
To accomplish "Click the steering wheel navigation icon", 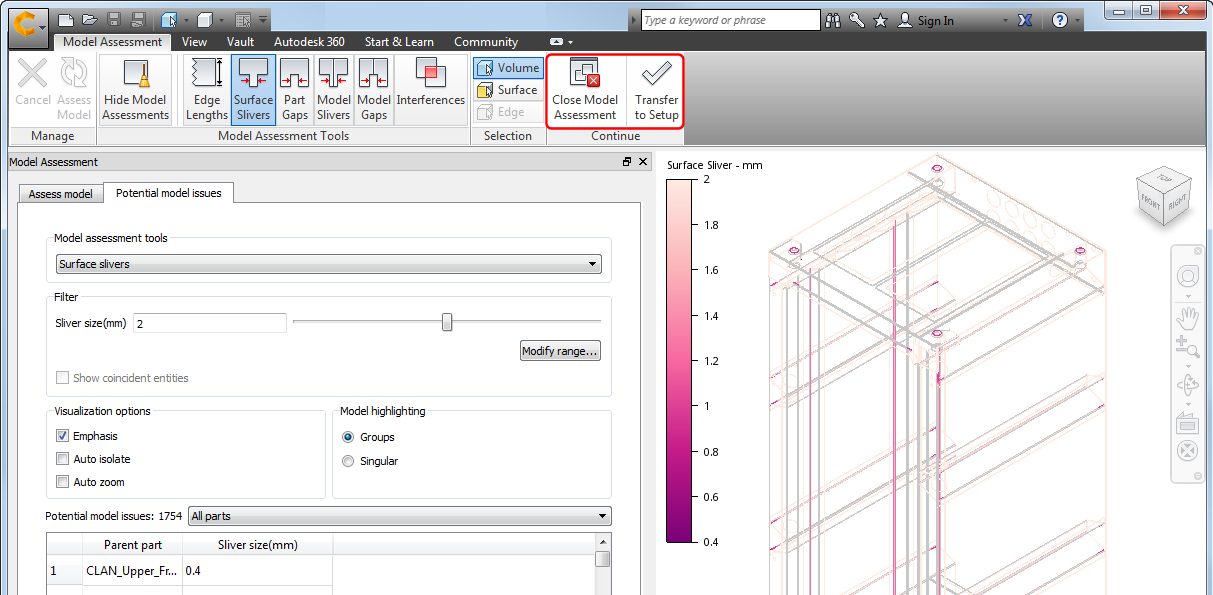I will click(1187, 276).
